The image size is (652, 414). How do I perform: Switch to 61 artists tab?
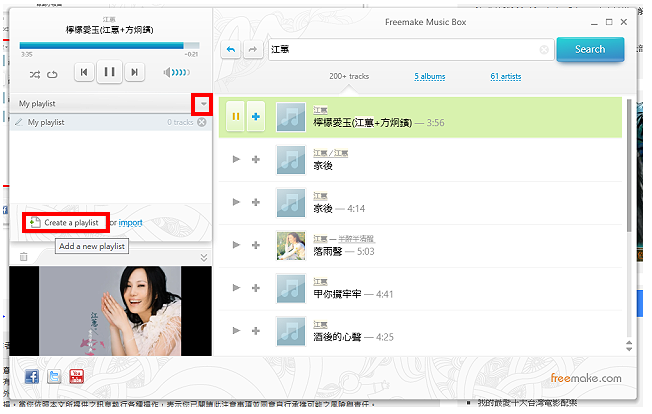click(506, 76)
